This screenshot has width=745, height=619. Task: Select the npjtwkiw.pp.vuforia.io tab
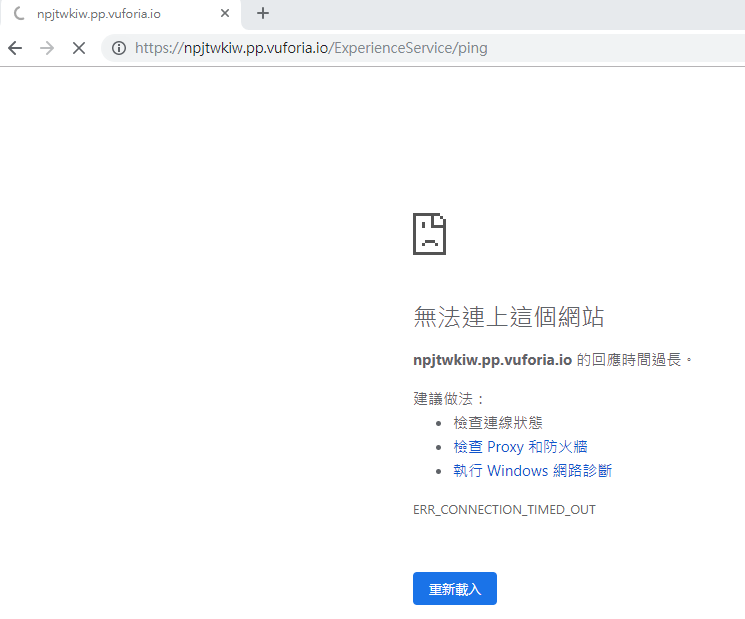pyautogui.click(x=121, y=14)
